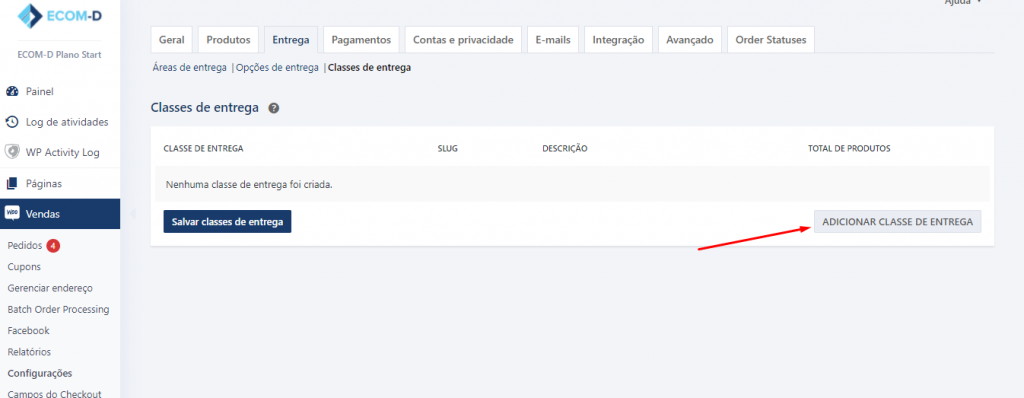Image resolution: width=1024 pixels, height=398 pixels.
Task: Select Classes de entrega sub-section
Action: (370, 67)
